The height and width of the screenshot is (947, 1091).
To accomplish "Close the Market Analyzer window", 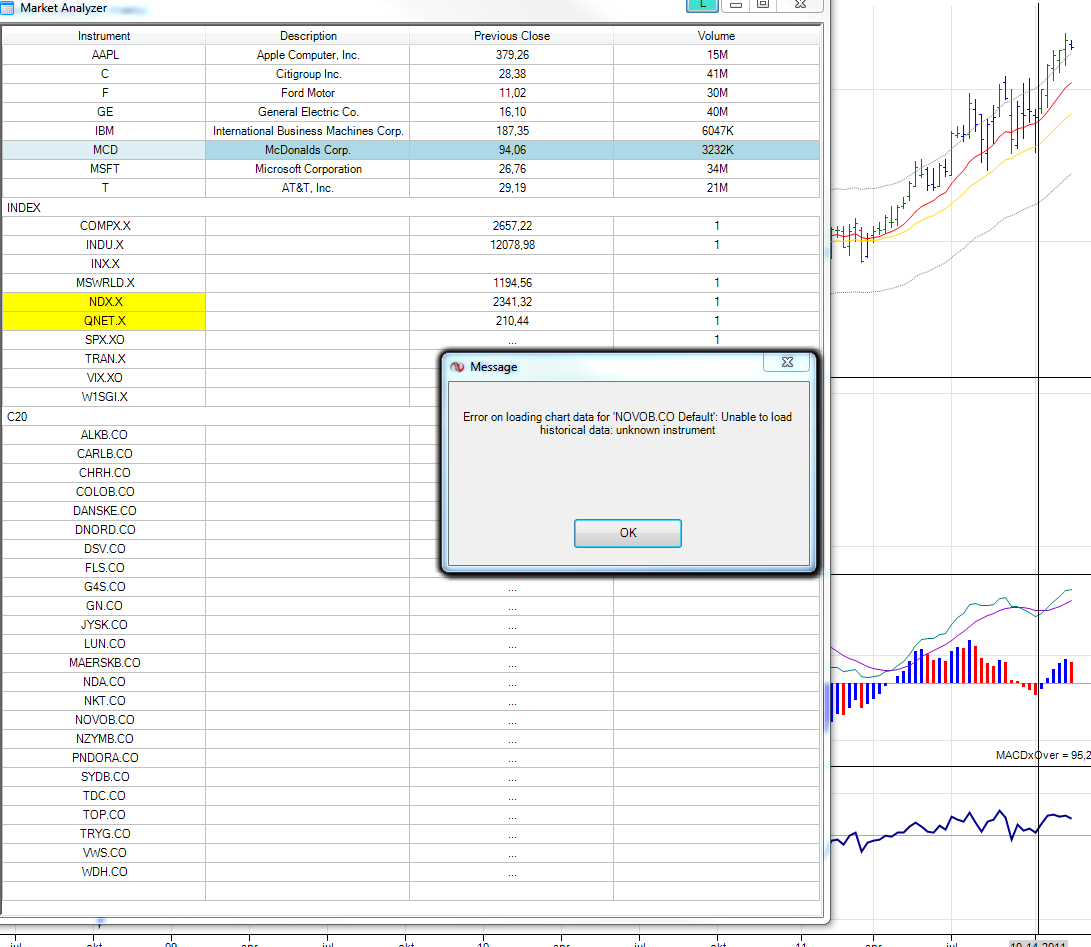I will click(x=800, y=5).
